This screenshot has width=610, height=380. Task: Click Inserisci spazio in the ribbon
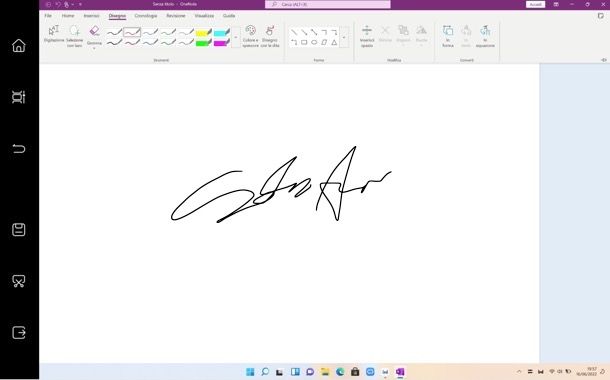367,36
